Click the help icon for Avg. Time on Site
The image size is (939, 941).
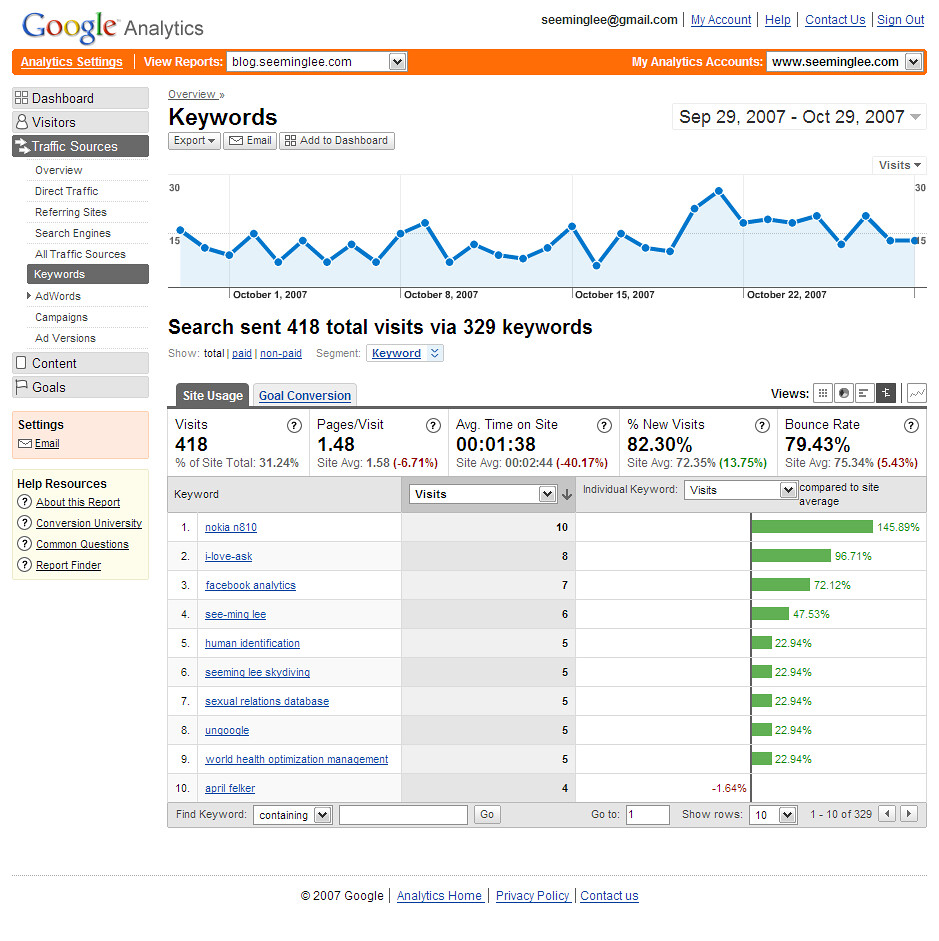604,425
